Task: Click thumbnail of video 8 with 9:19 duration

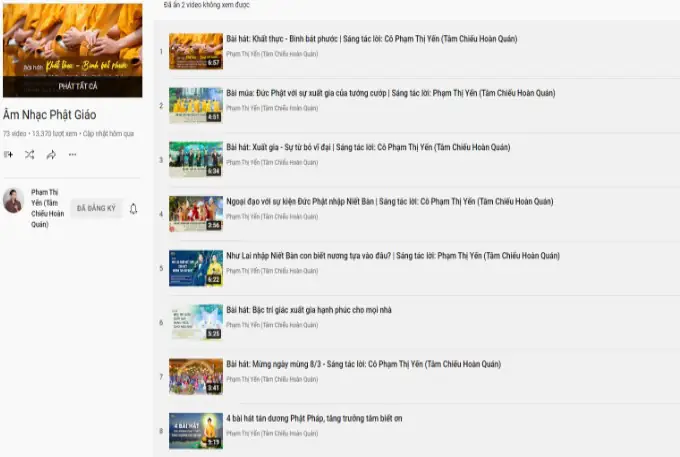Action: tap(195, 430)
